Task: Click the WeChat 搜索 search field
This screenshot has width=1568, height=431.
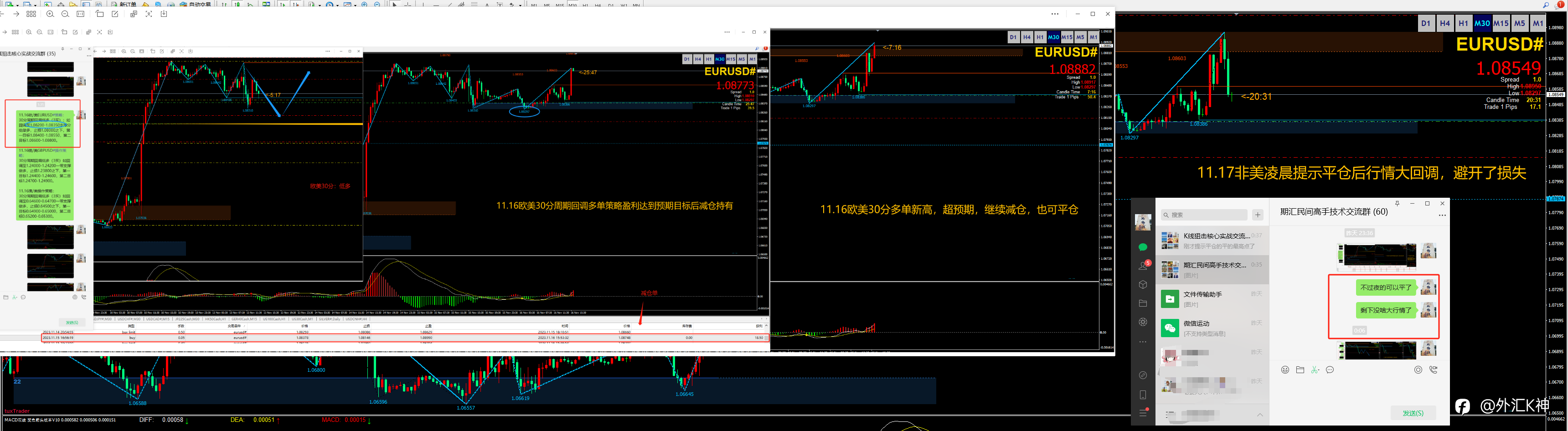Action: point(1204,215)
